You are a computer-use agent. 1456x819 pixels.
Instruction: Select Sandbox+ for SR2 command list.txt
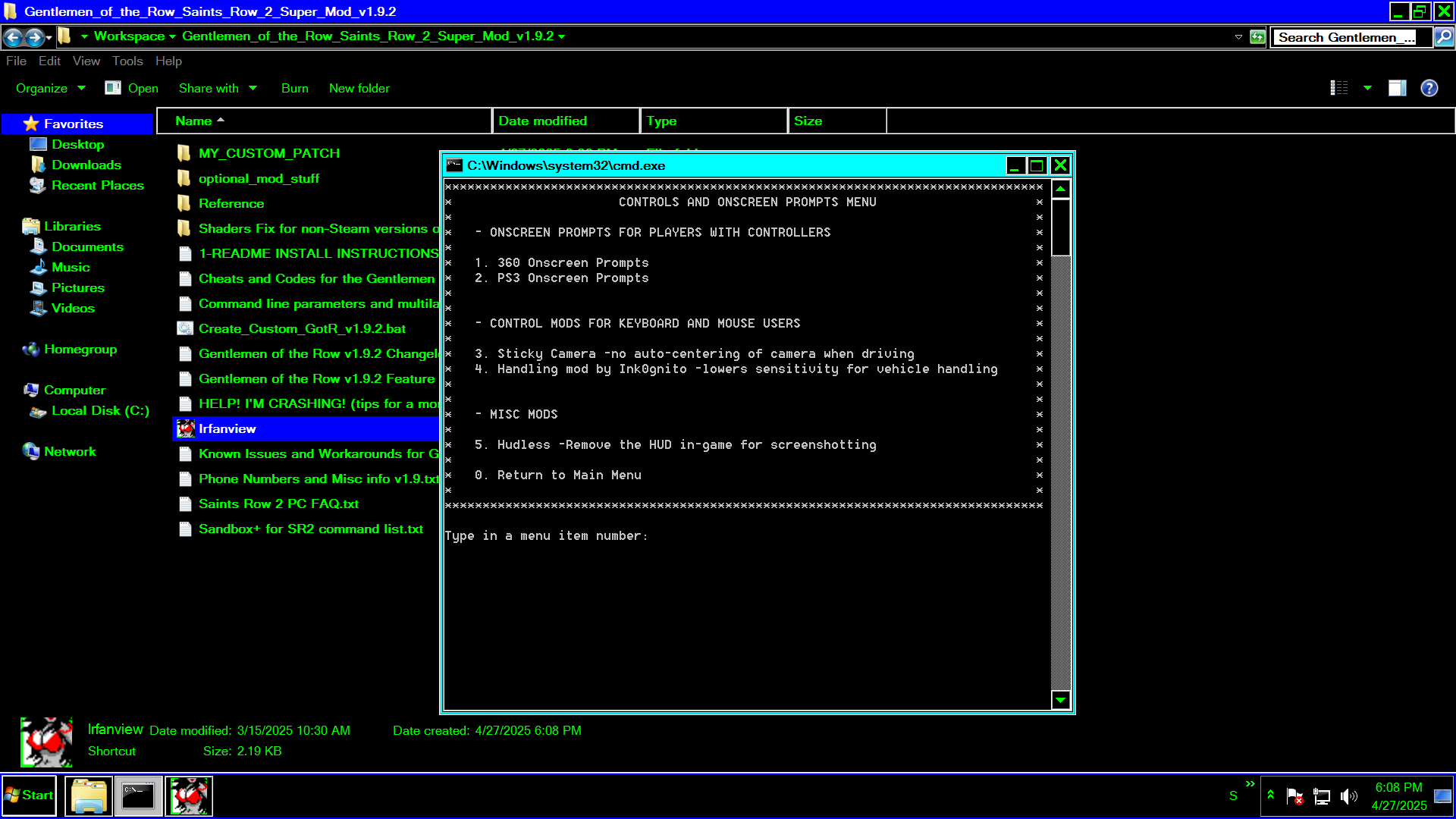coord(310,529)
